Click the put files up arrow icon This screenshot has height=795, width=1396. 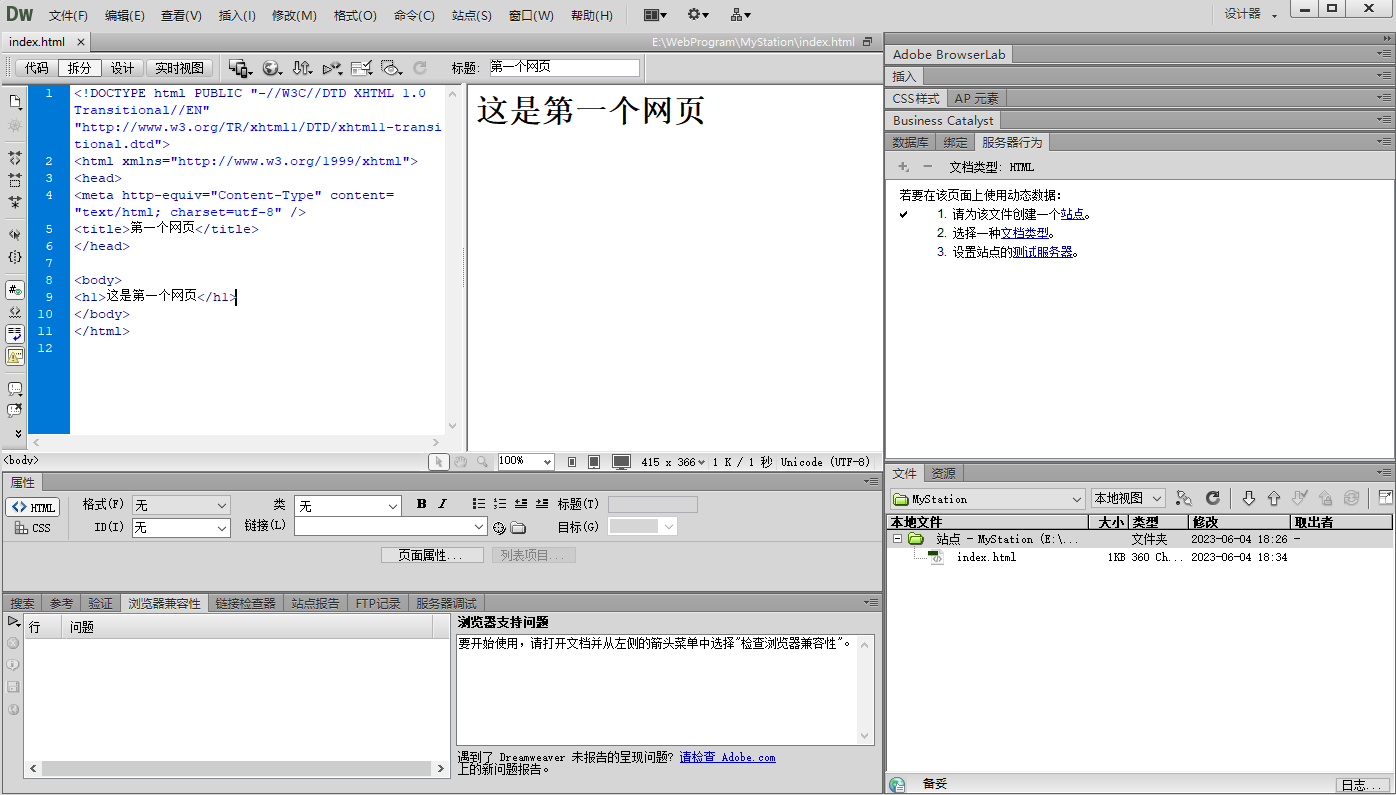coord(1273,498)
